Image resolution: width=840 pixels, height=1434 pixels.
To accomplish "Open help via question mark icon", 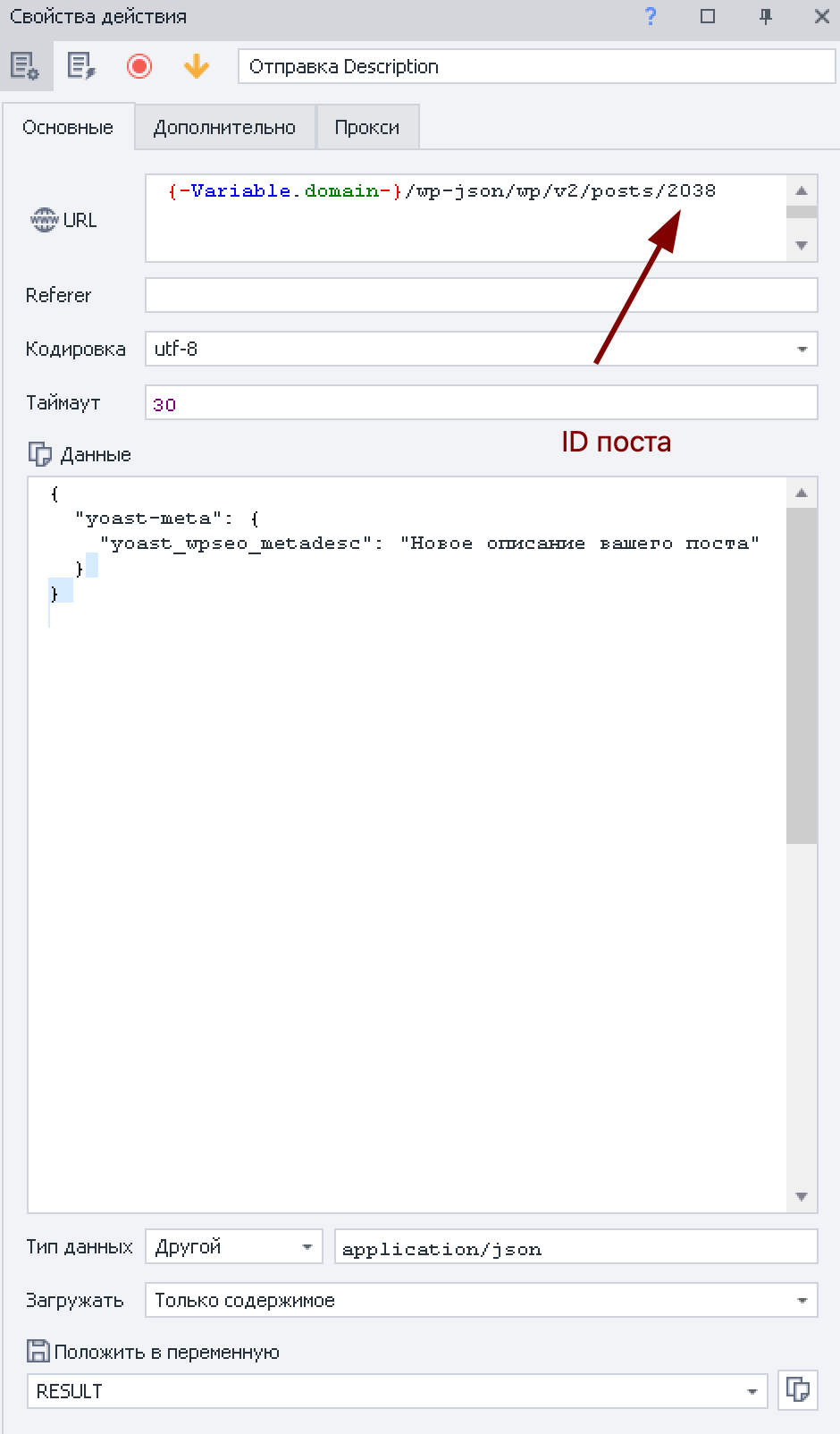I will click(651, 16).
